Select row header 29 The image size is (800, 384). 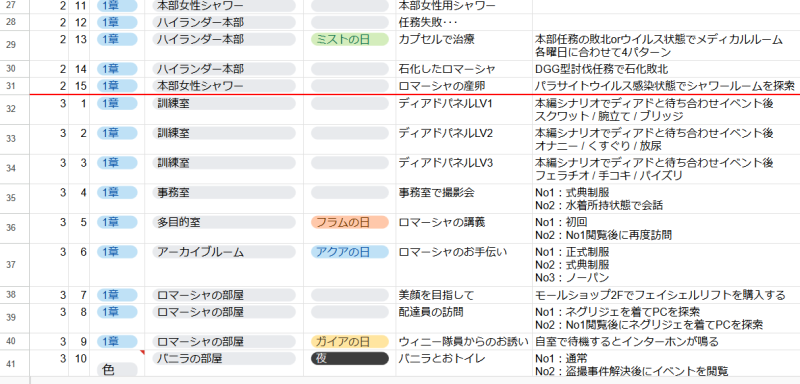[15, 45]
